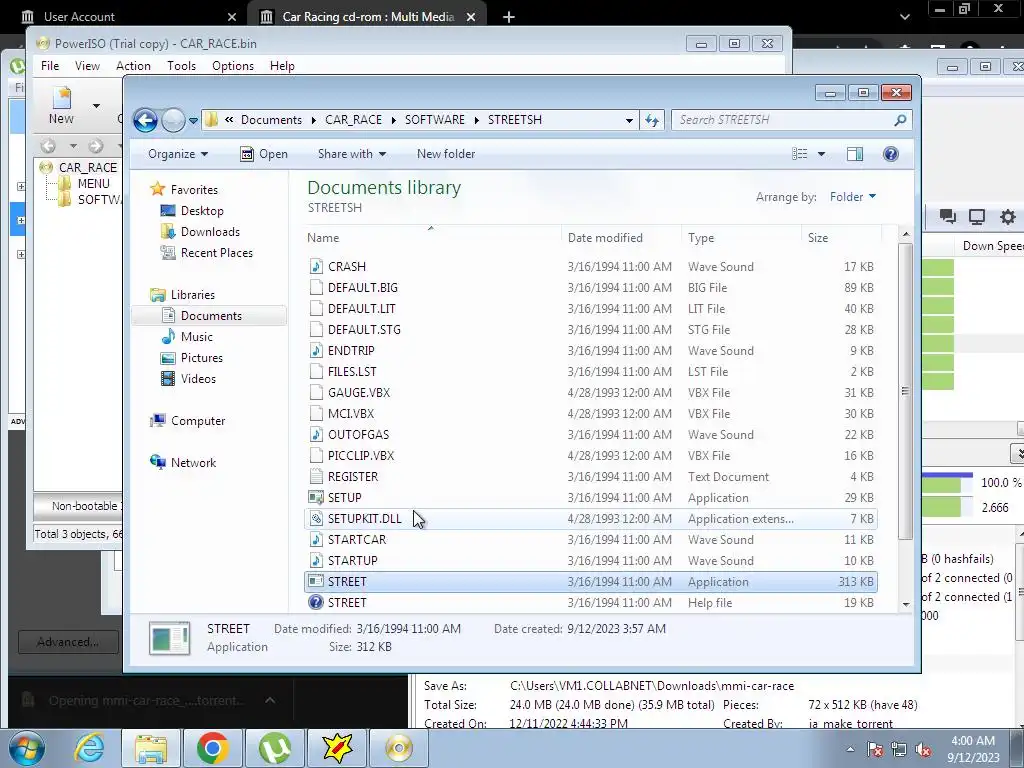1024x768 pixels.
Task: Click the file list vertical scrollbar
Action: 905,392
